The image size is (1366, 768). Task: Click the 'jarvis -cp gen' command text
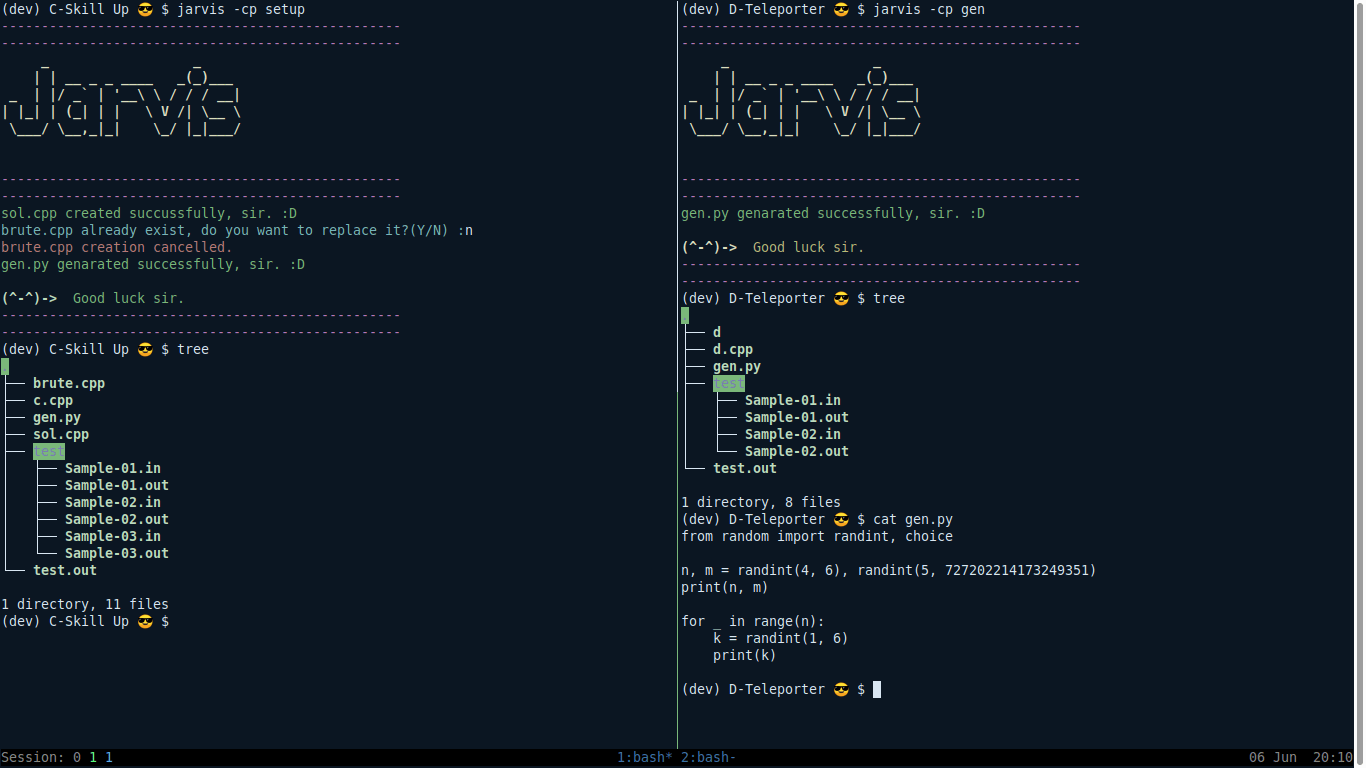point(929,9)
